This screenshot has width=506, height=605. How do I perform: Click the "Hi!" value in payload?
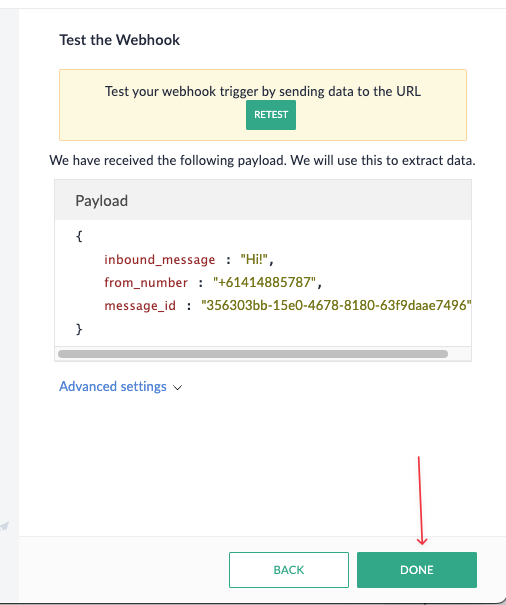pyautogui.click(x=254, y=259)
